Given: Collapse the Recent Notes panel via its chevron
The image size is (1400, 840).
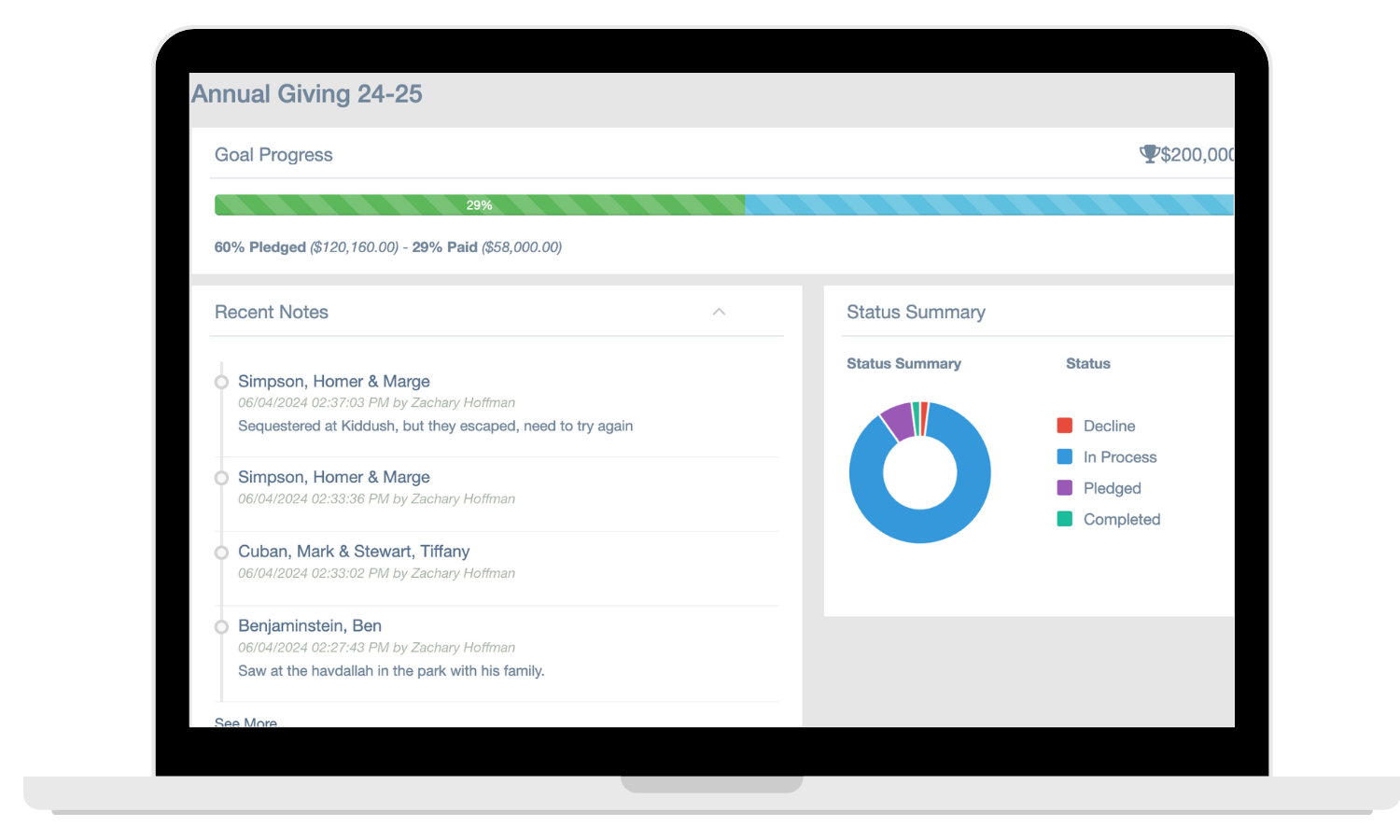Looking at the screenshot, I should click(719, 312).
